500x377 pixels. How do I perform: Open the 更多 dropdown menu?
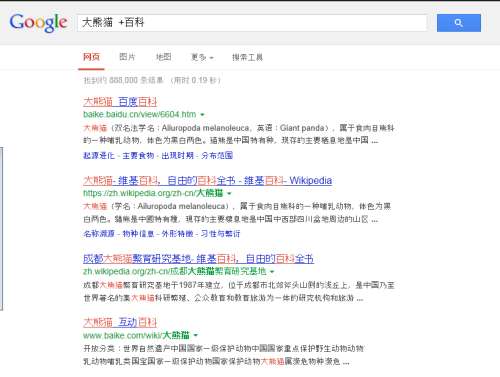202,57
